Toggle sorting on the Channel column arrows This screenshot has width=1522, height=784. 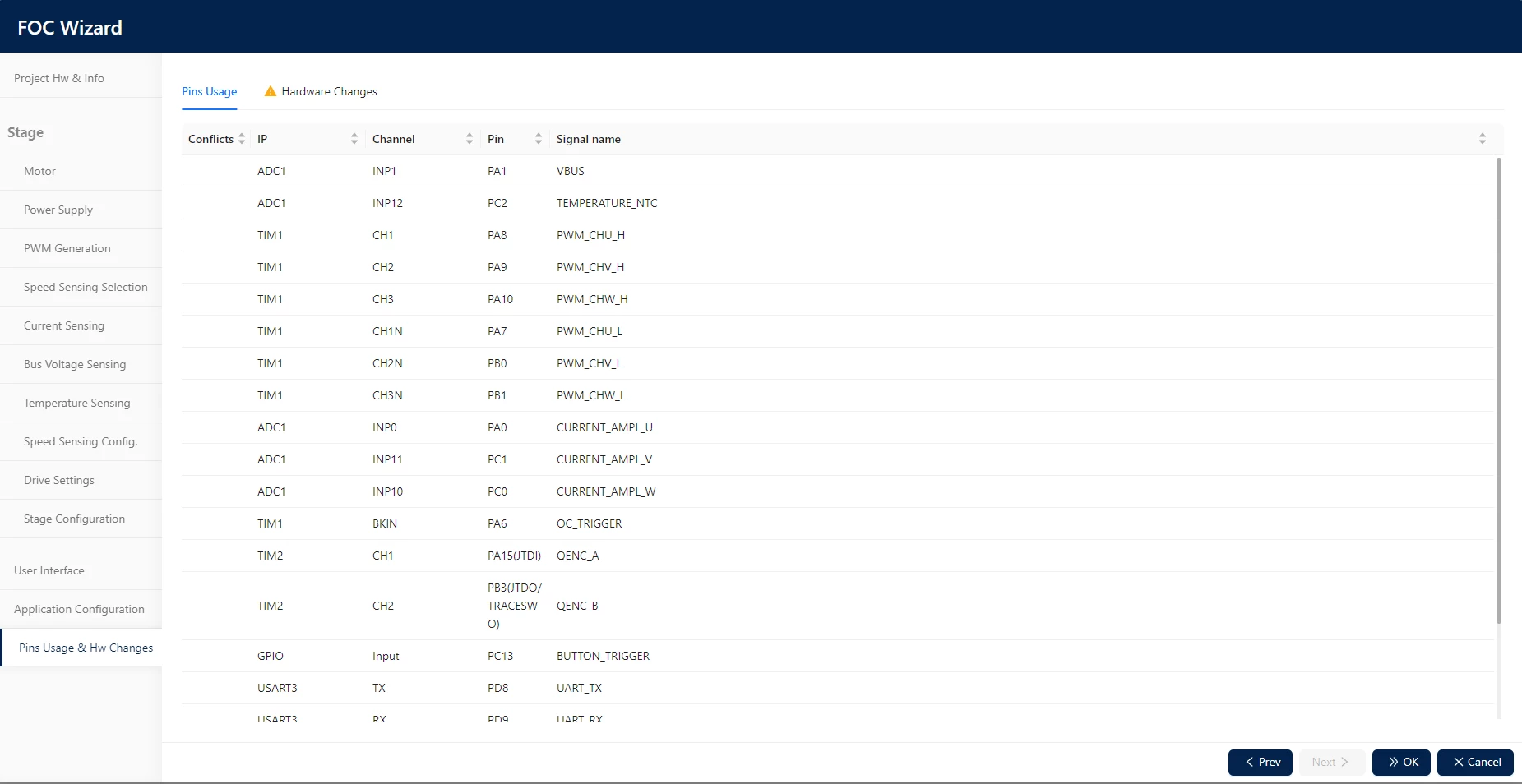tap(470, 139)
